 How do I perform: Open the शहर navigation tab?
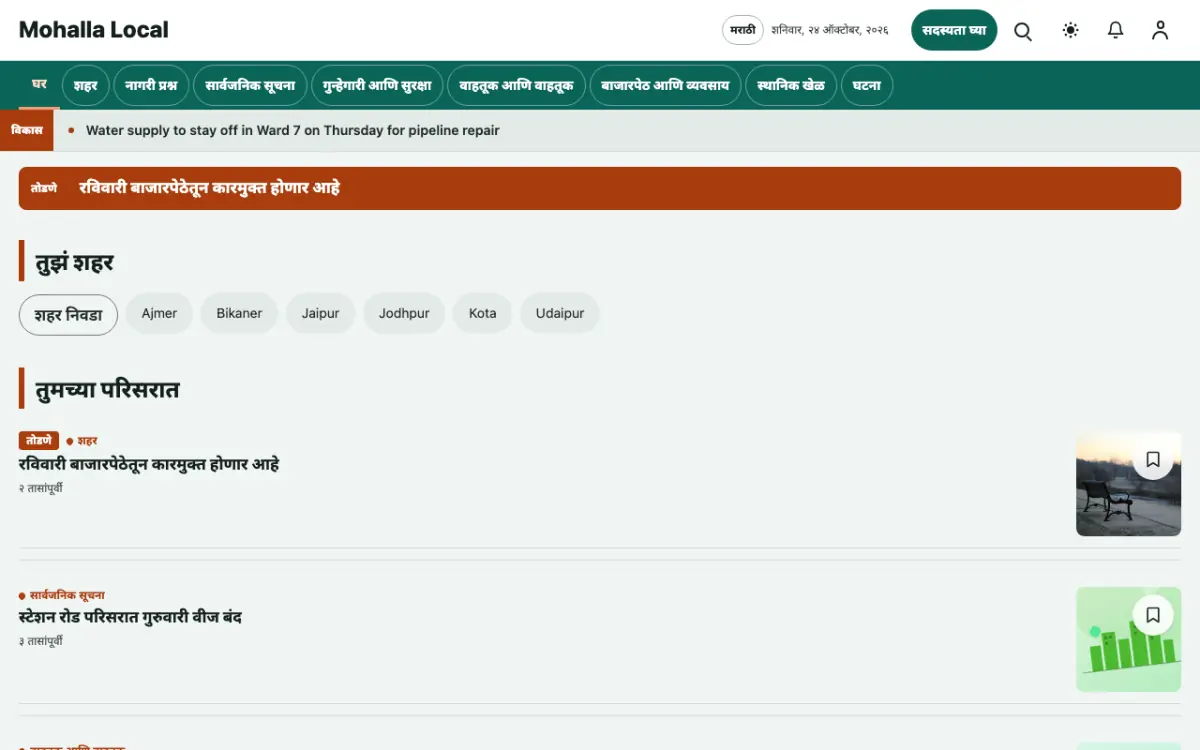point(86,86)
